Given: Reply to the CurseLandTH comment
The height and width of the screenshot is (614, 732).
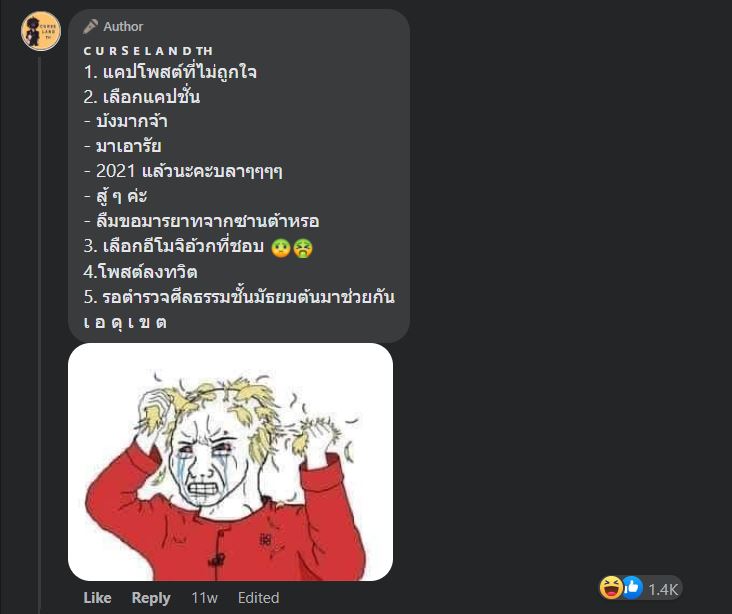Looking at the screenshot, I should tap(151, 598).
